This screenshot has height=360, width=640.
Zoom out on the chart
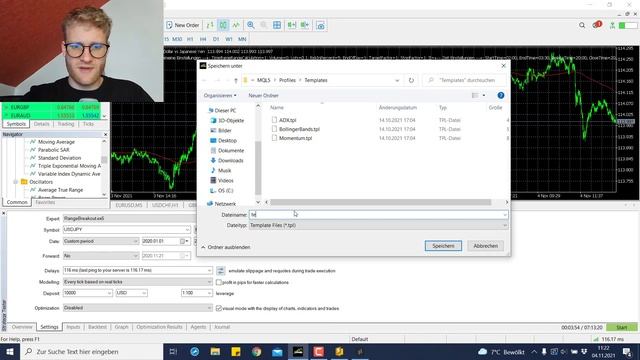(x=264, y=25)
